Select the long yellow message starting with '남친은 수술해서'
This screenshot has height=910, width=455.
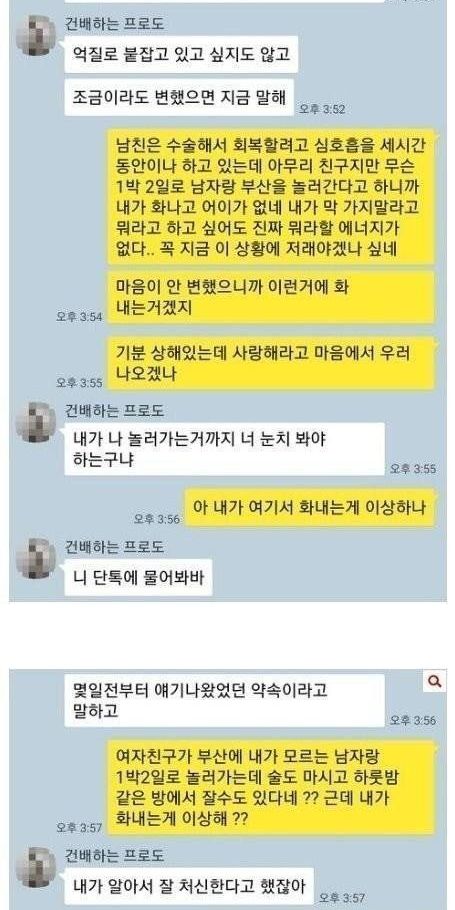point(271,197)
